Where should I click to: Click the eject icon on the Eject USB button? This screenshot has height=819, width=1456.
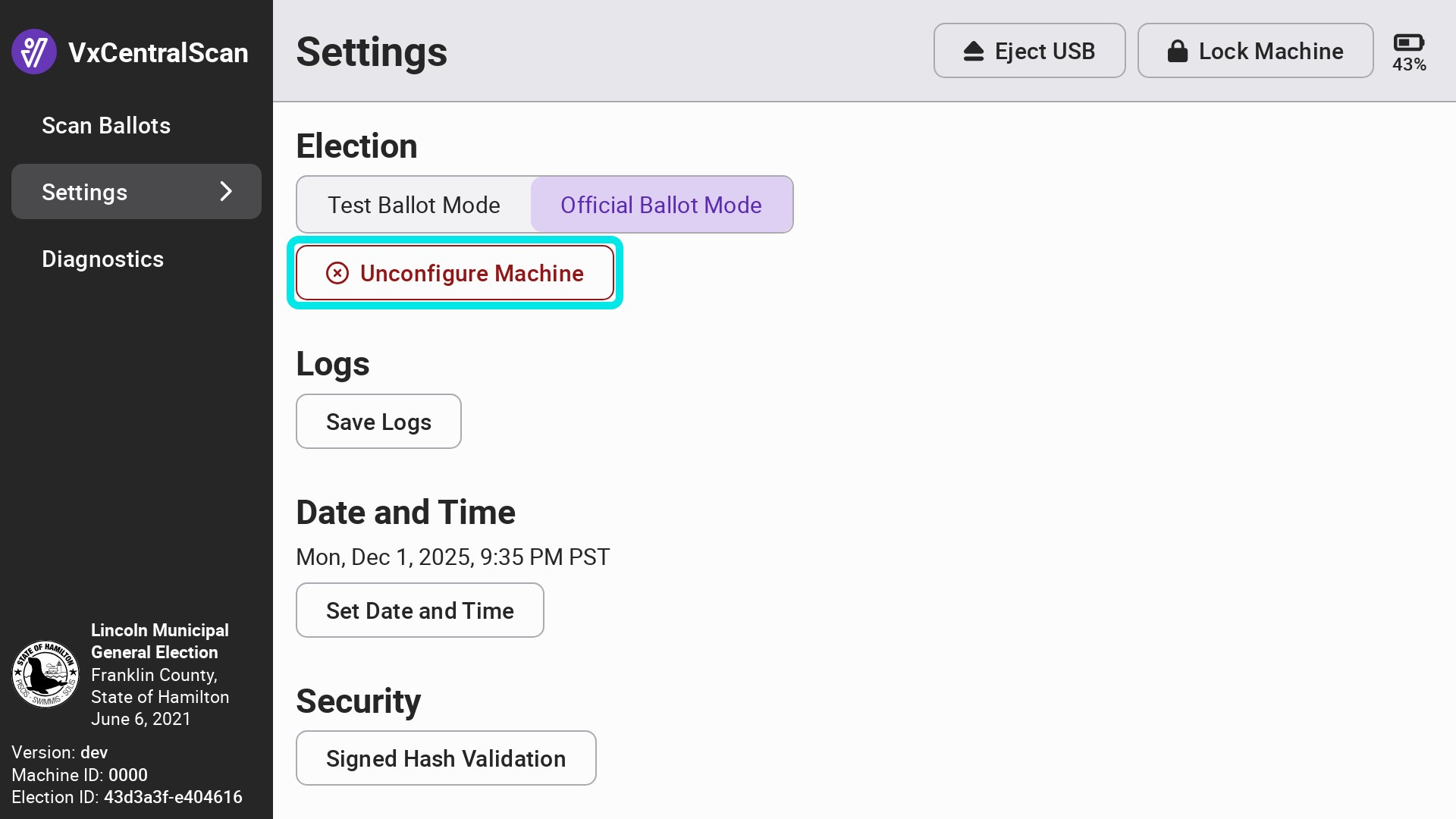click(x=974, y=51)
